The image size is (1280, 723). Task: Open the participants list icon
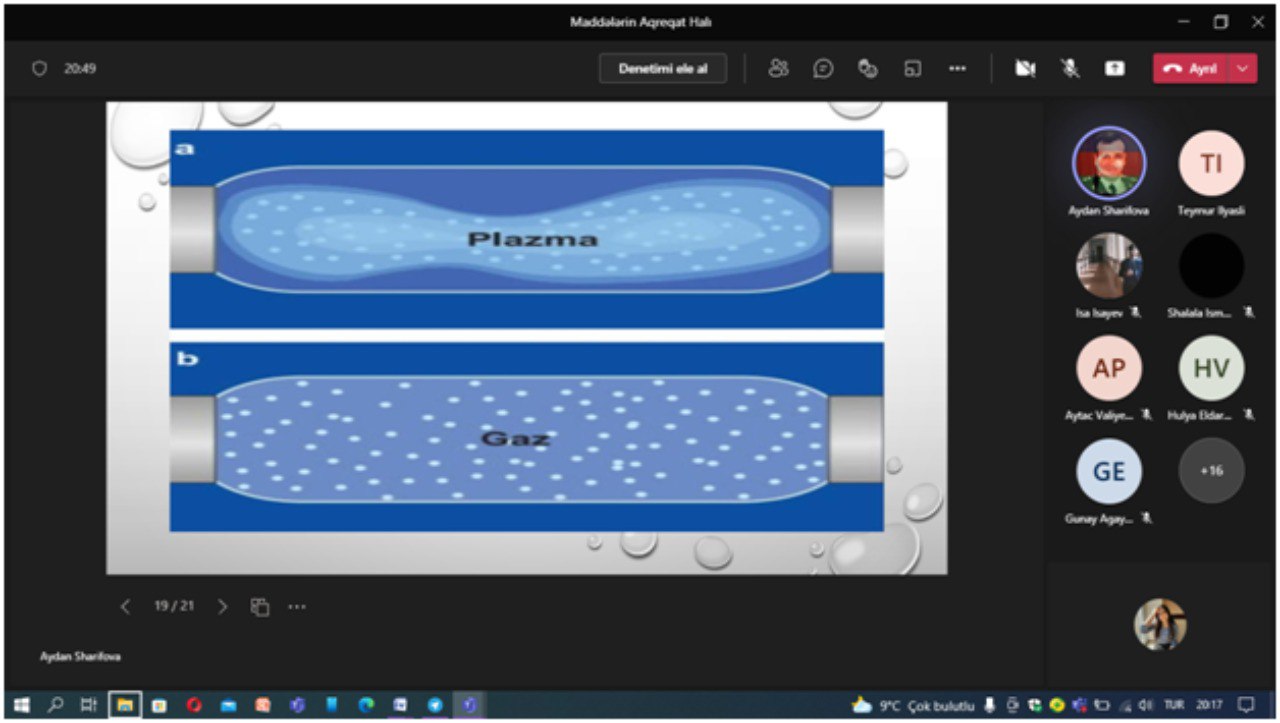tap(778, 68)
